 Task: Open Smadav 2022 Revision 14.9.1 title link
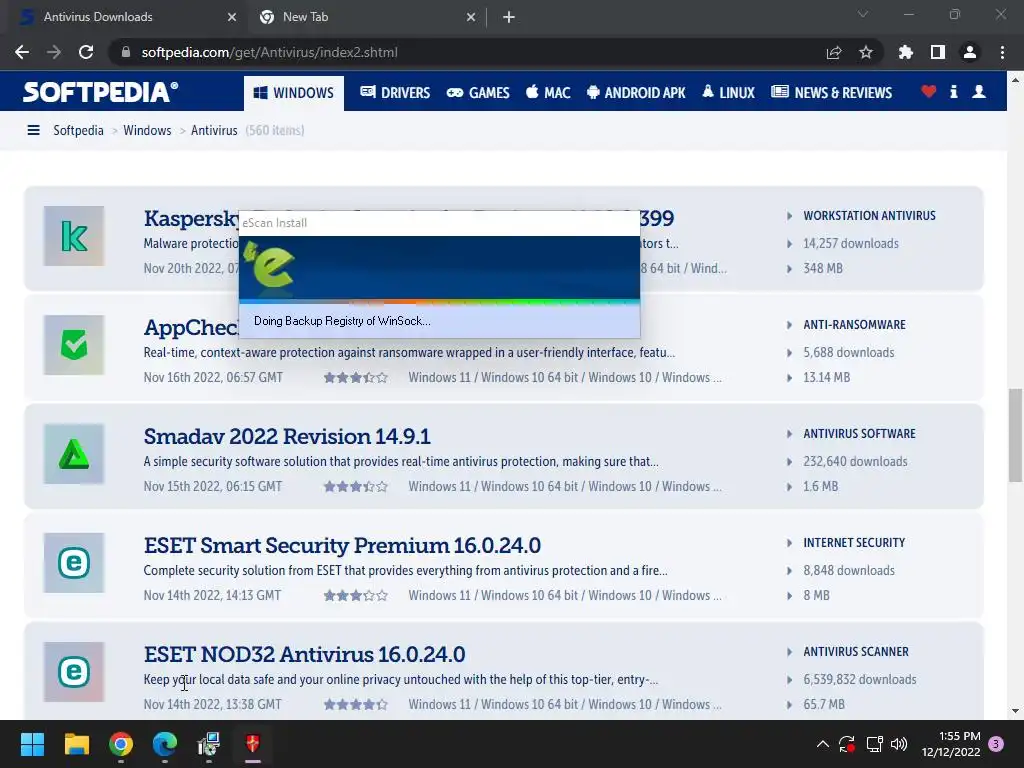287,436
